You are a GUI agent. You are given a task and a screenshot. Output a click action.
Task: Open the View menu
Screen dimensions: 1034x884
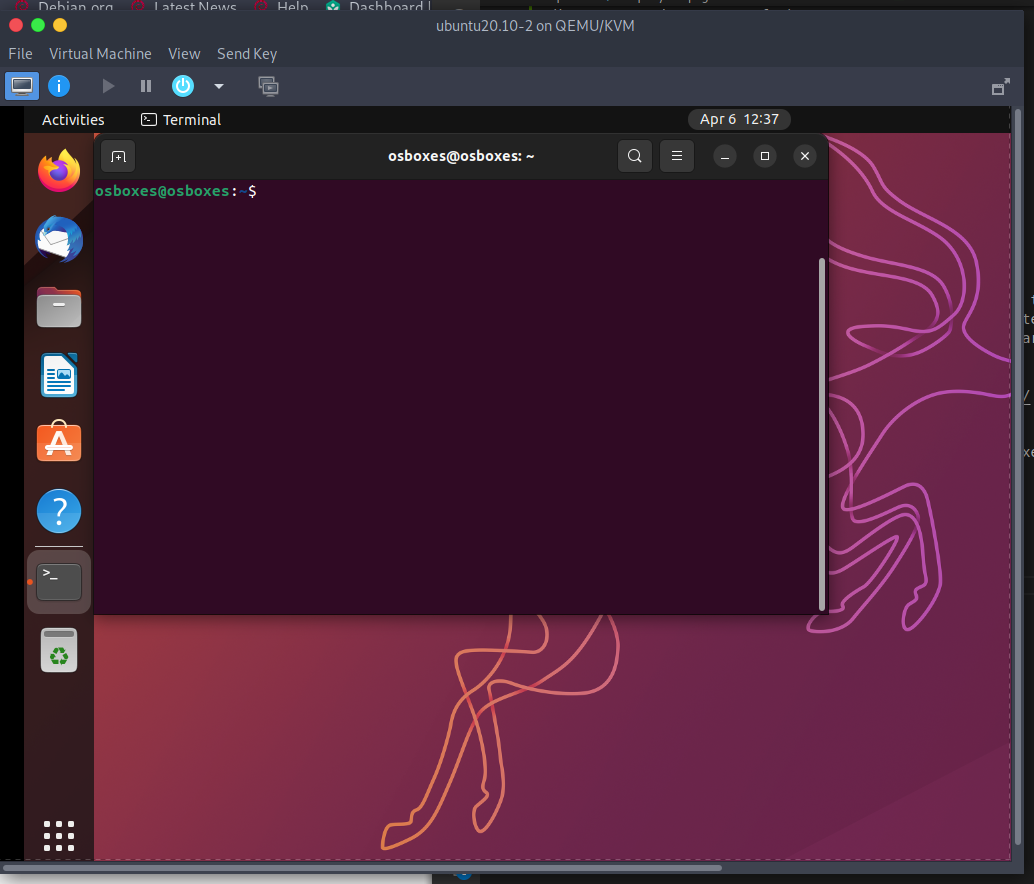(184, 54)
